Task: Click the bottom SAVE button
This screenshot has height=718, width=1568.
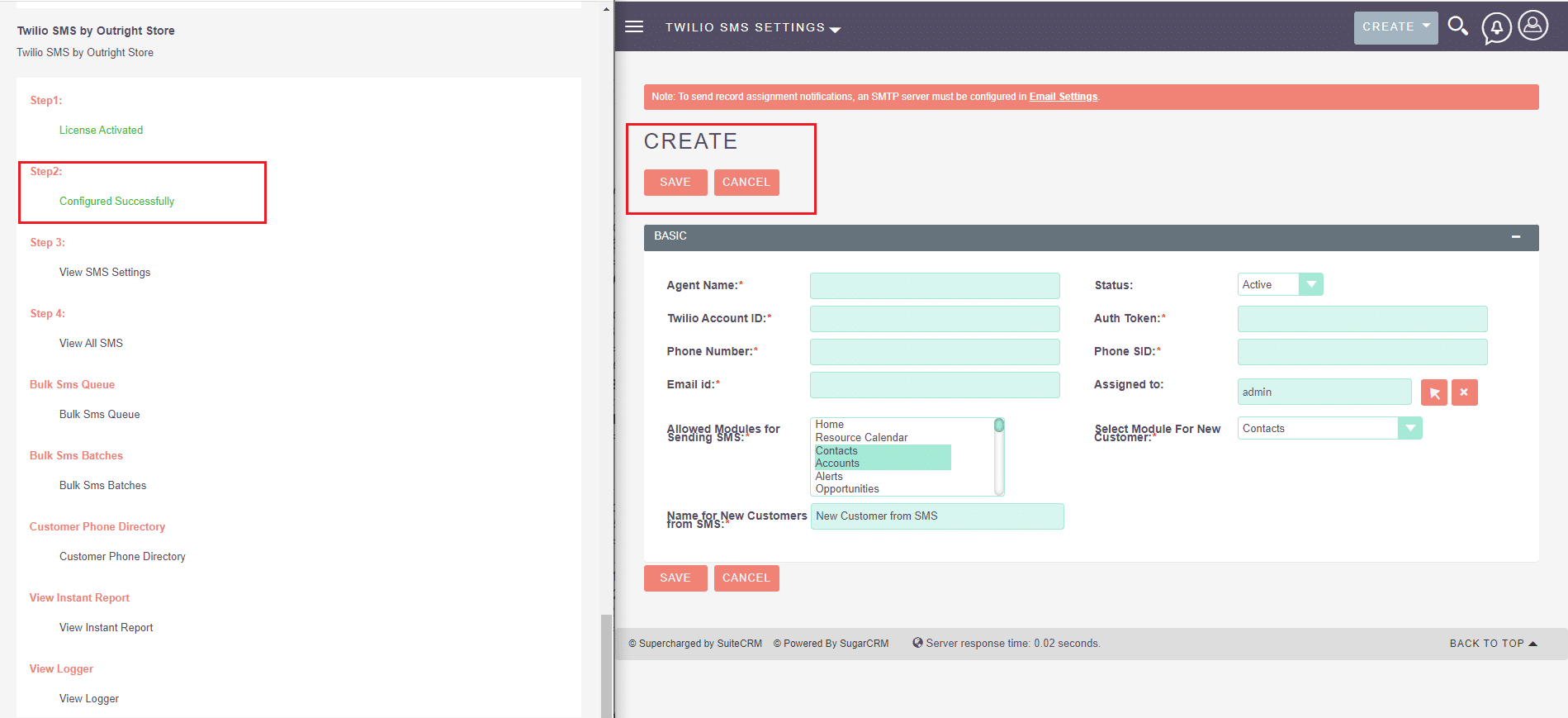Action: [675, 578]
